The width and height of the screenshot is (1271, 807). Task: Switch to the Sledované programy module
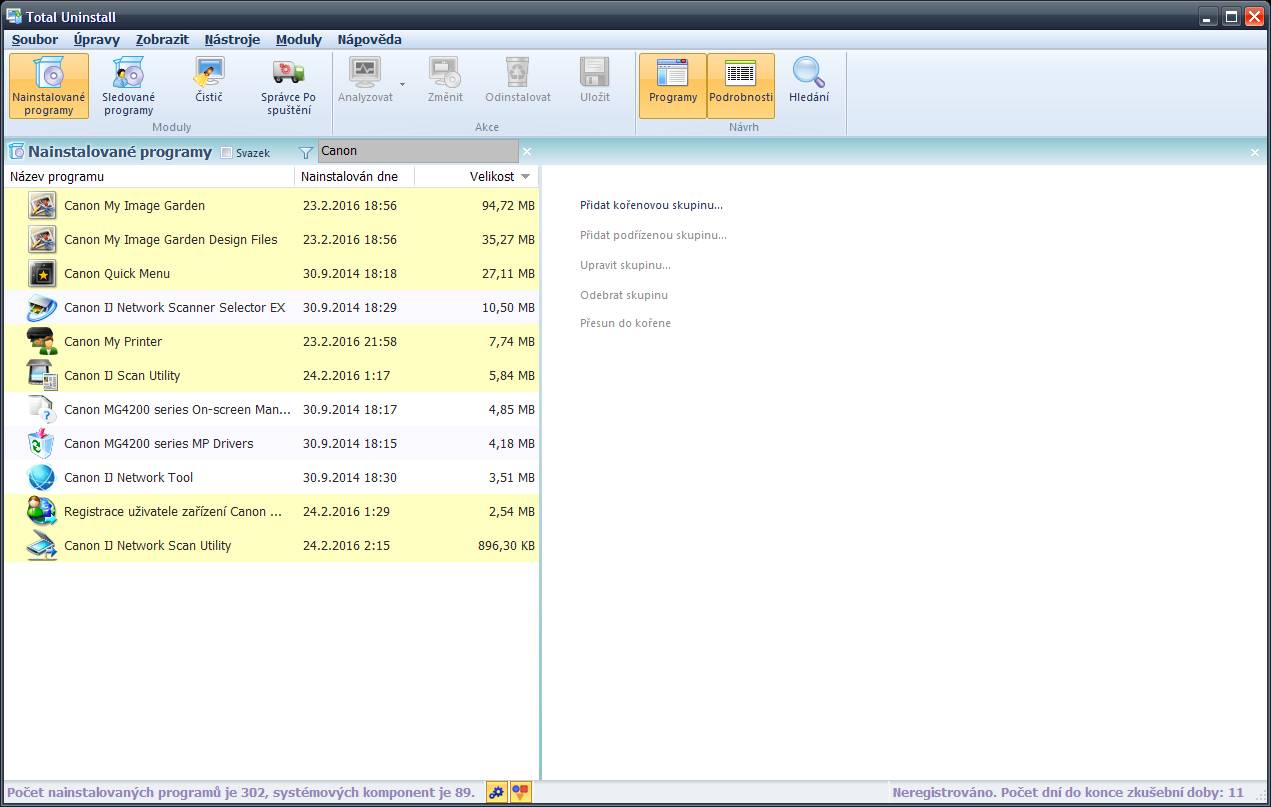[129, 86]
